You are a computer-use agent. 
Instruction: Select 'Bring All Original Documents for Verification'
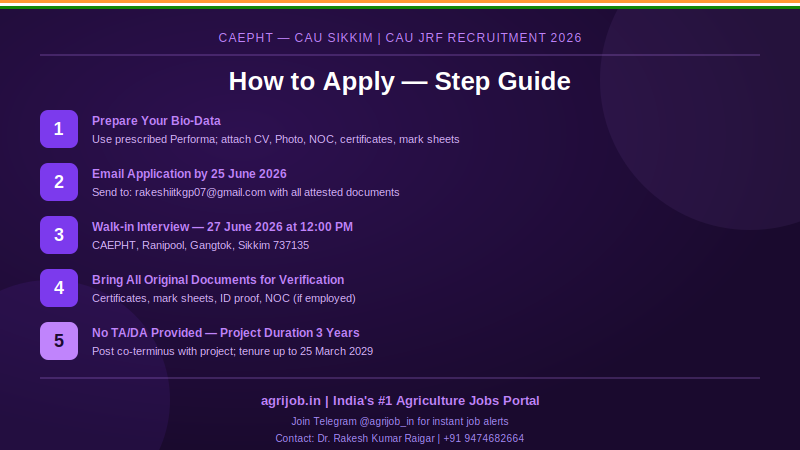tap(218, 280)
